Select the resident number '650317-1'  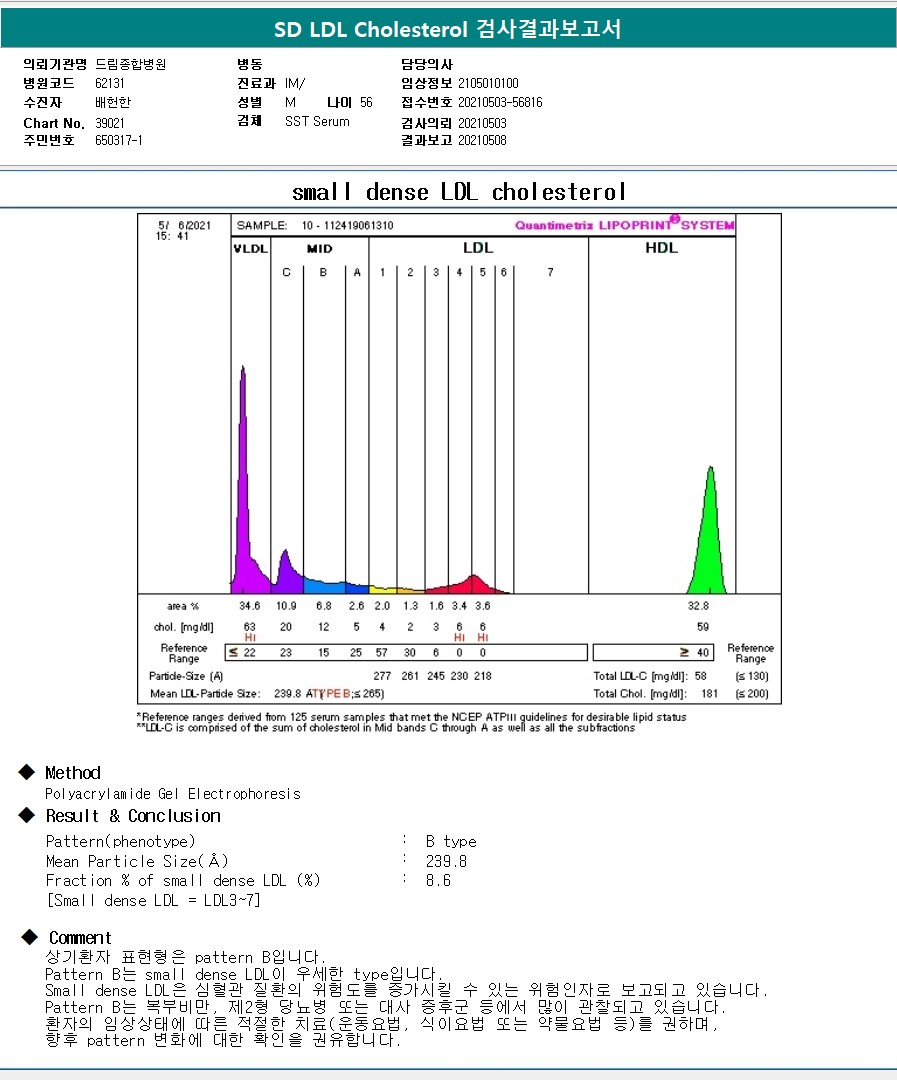118,141
